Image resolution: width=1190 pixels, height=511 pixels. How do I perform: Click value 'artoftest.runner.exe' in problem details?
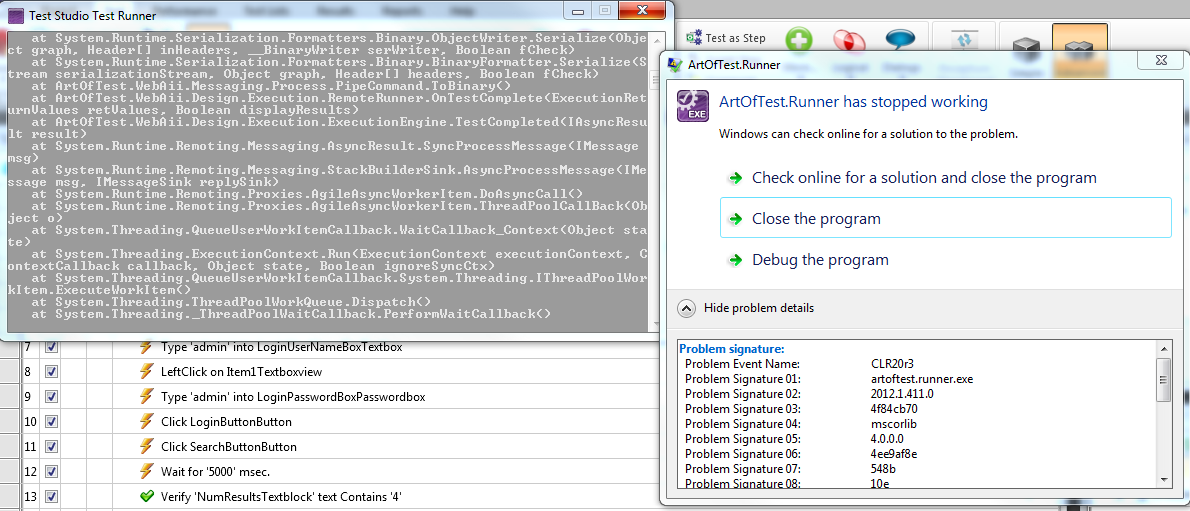[x=921, y=379]
